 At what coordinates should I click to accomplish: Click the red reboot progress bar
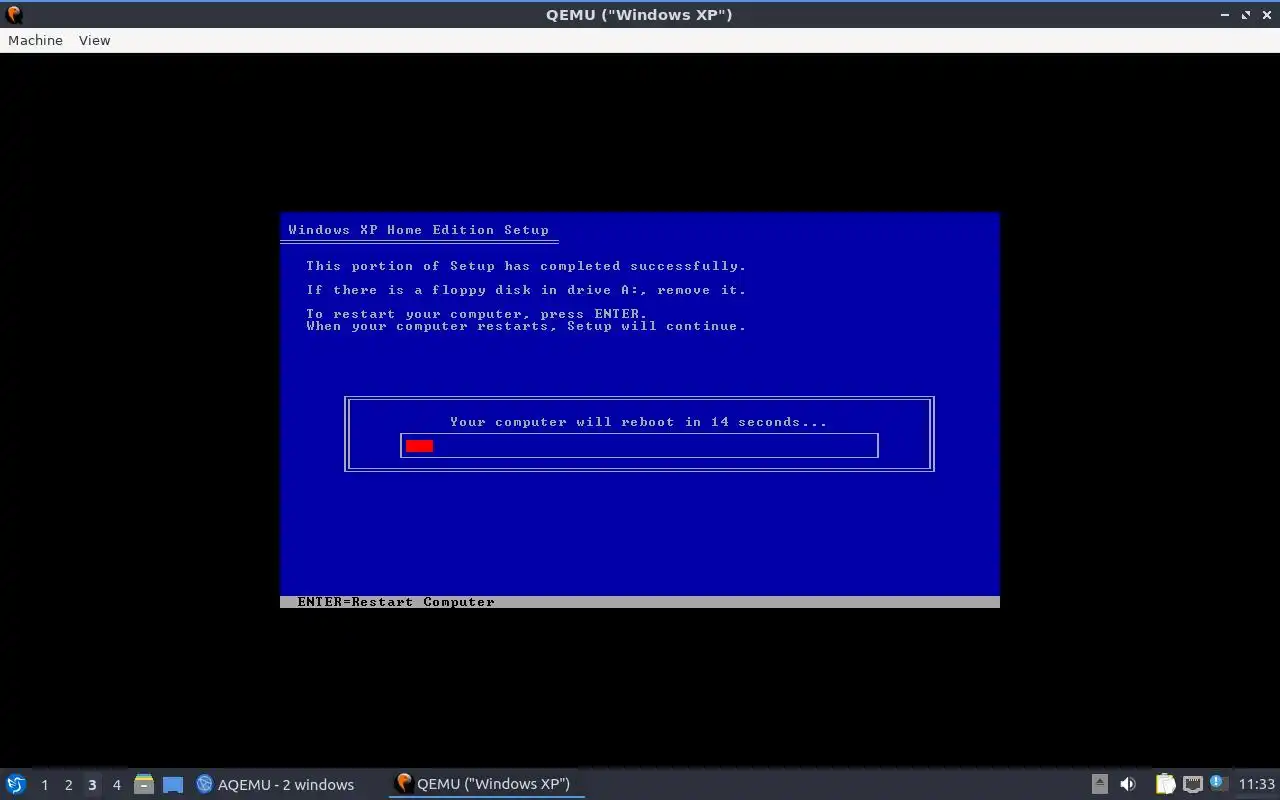[x=419, y=446]
